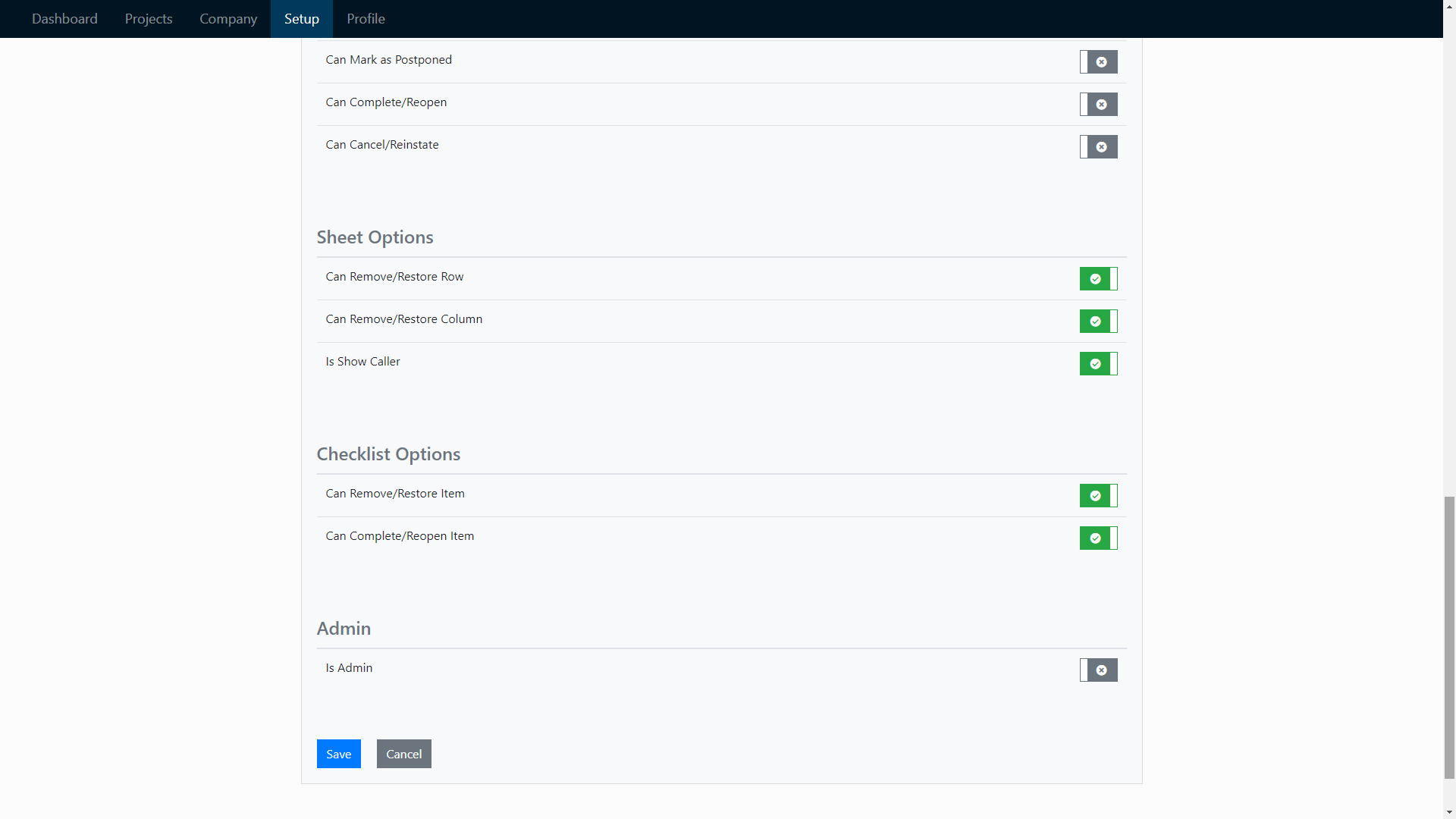Enable the Can Complete/Reopen toggle

coord(1098,104)
